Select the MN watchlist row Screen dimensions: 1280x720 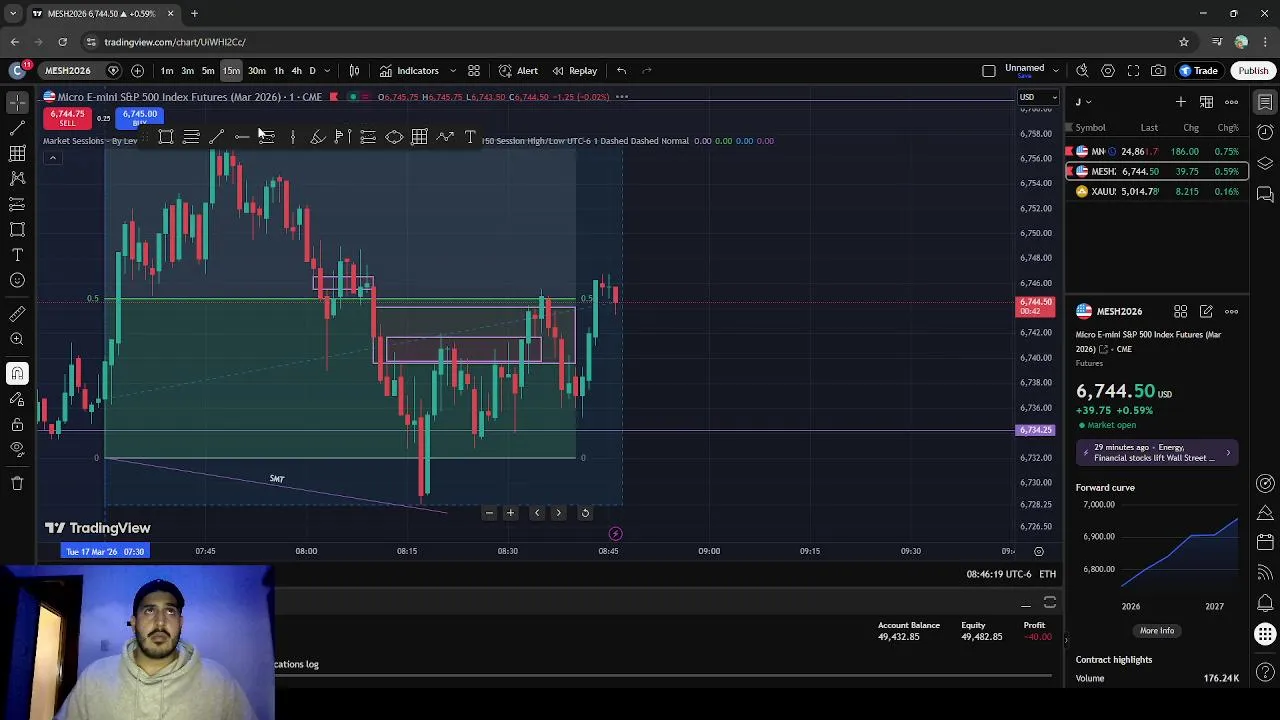(1156, 151)
